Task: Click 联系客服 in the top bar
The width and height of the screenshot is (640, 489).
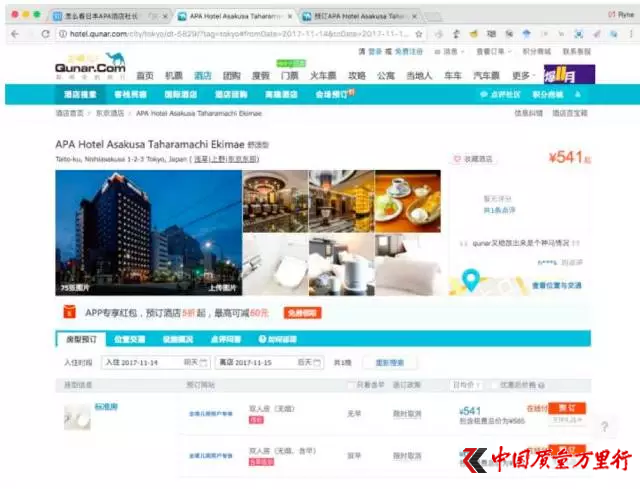Action: pyautogui.click(x=576, y=52)
